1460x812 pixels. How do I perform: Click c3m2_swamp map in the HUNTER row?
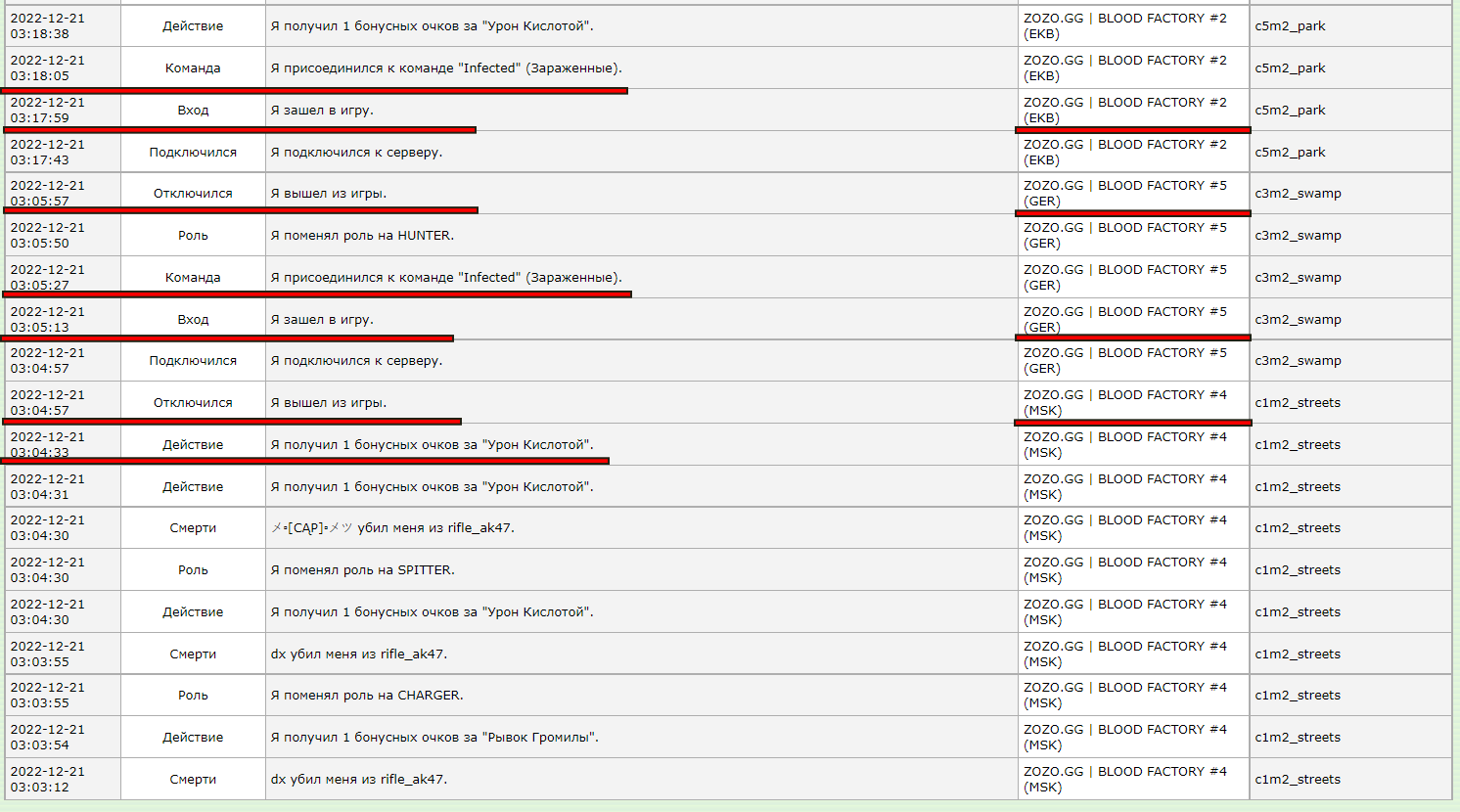coord(1298,236)
